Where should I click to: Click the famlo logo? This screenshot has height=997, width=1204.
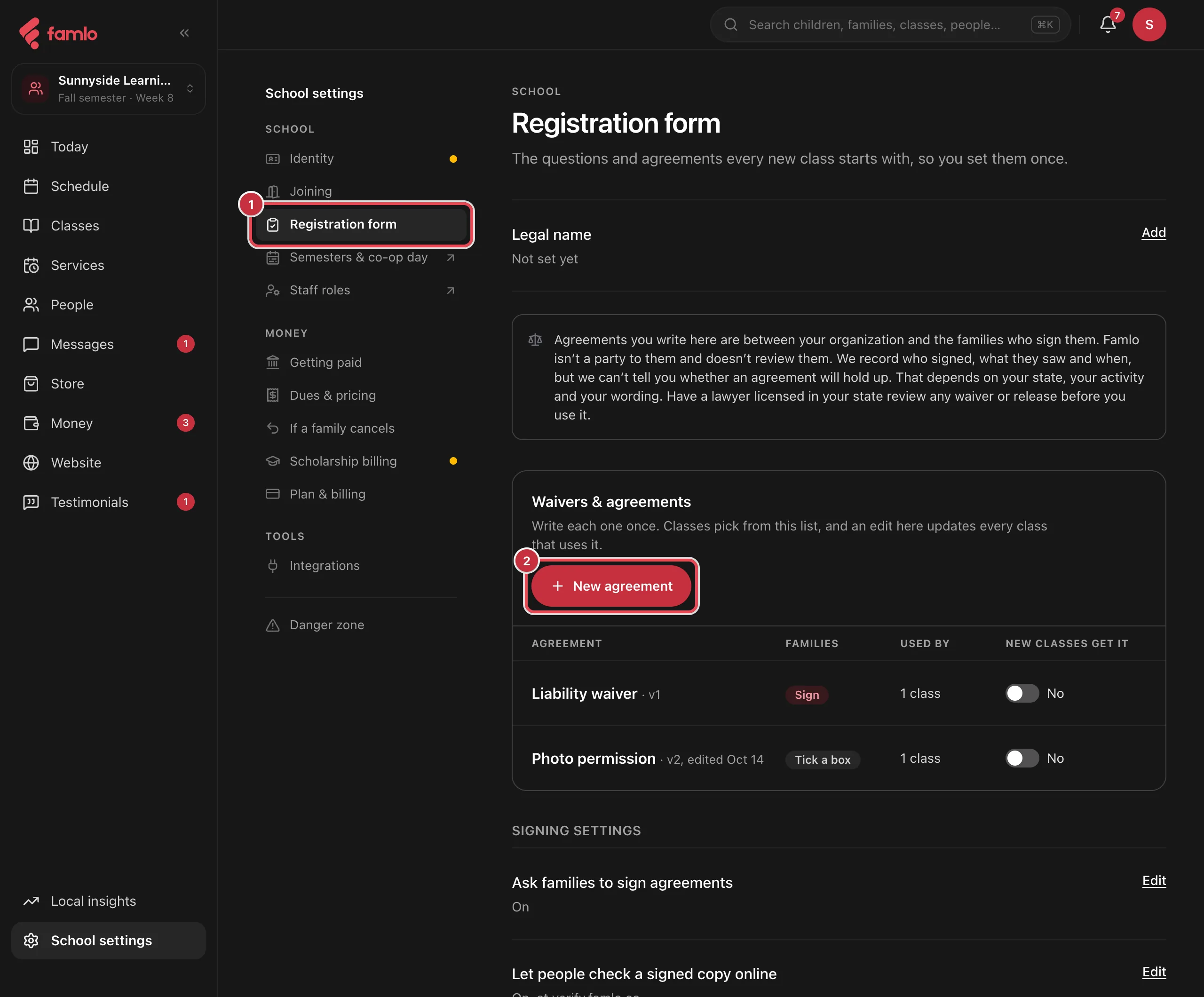click(58, 33)
